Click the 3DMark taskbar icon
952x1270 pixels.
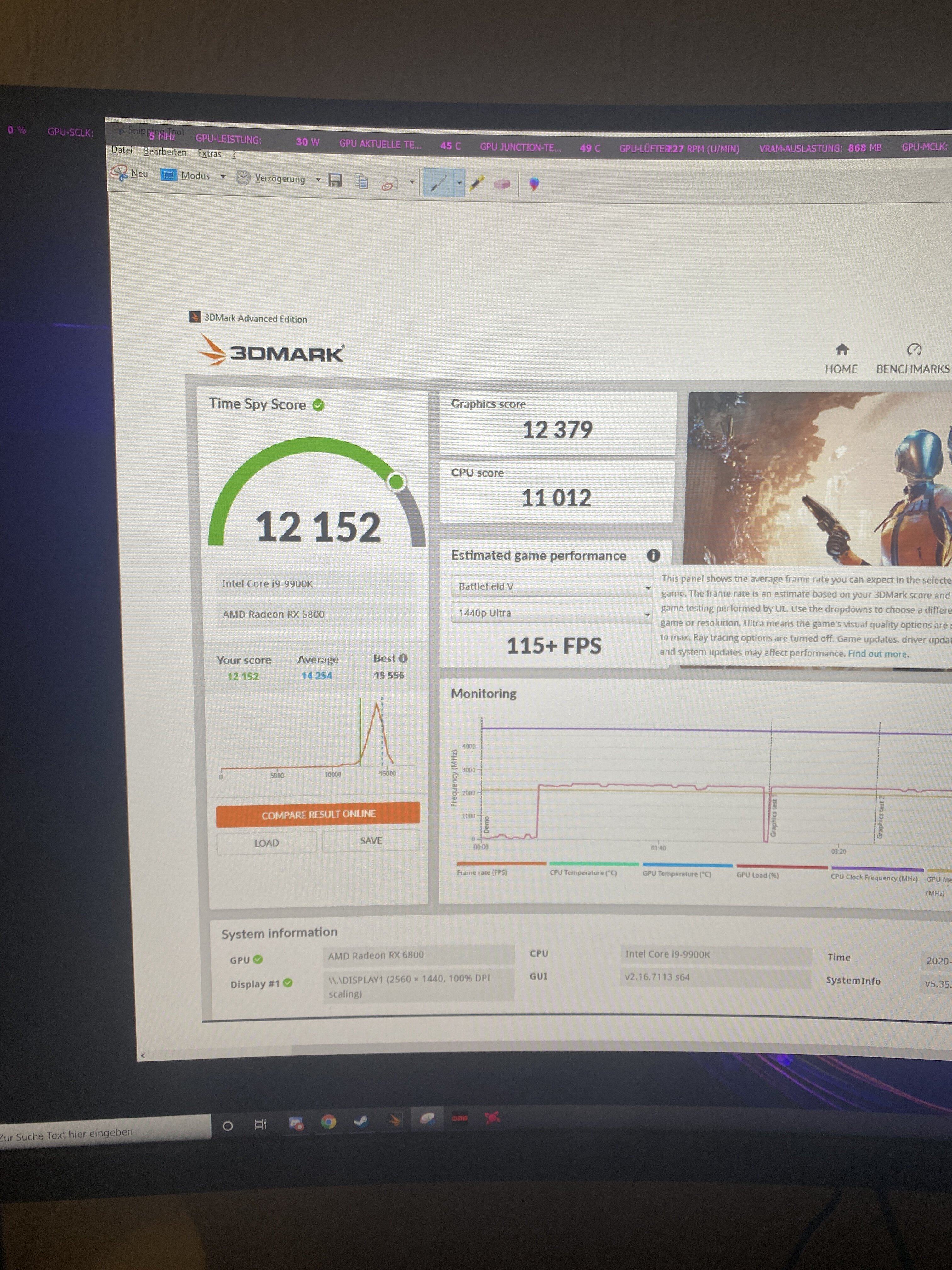click(395, 1119)
